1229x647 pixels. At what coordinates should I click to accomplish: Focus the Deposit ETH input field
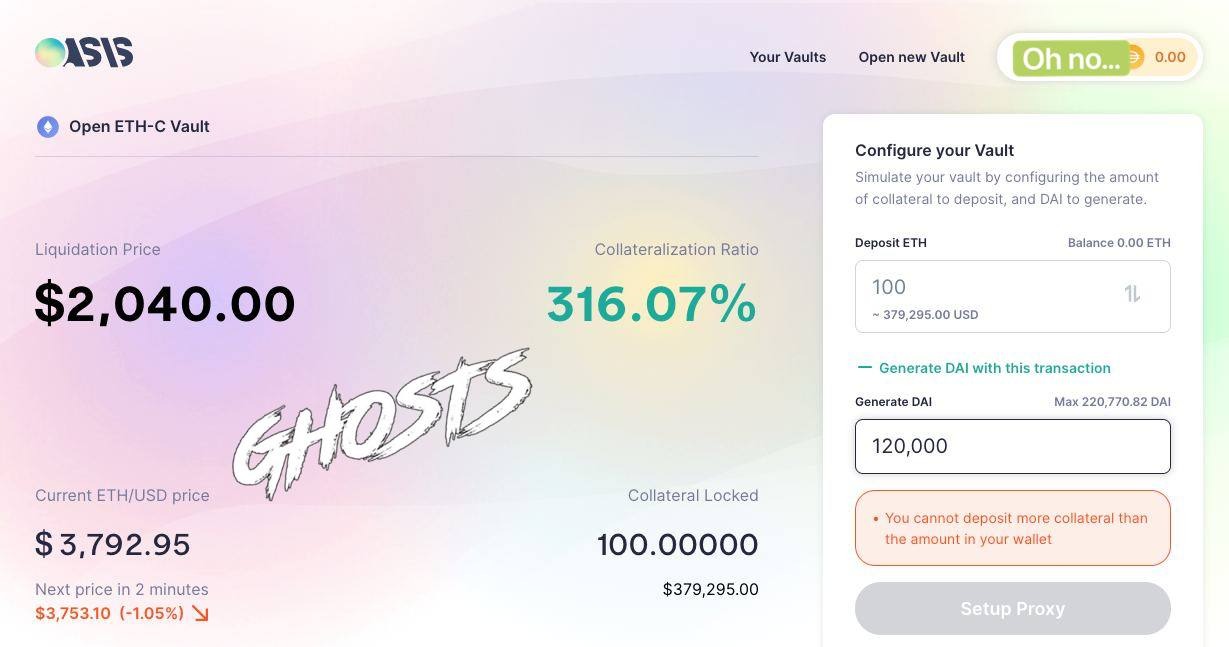click(x=1012, y=296)
